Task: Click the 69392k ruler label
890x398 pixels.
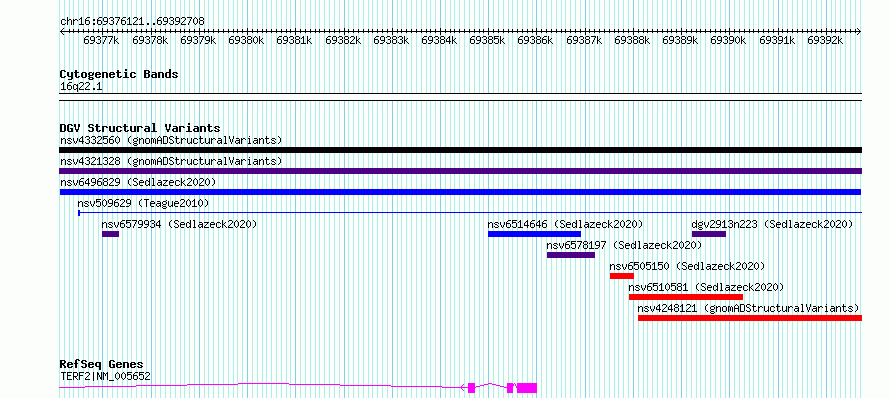Action: click(825, 41)
